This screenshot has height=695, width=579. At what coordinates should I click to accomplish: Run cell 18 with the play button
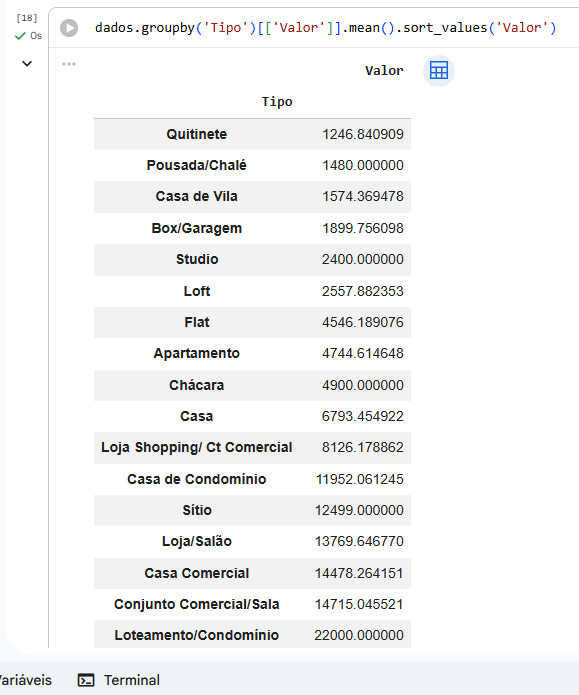[x=69, y=28]
